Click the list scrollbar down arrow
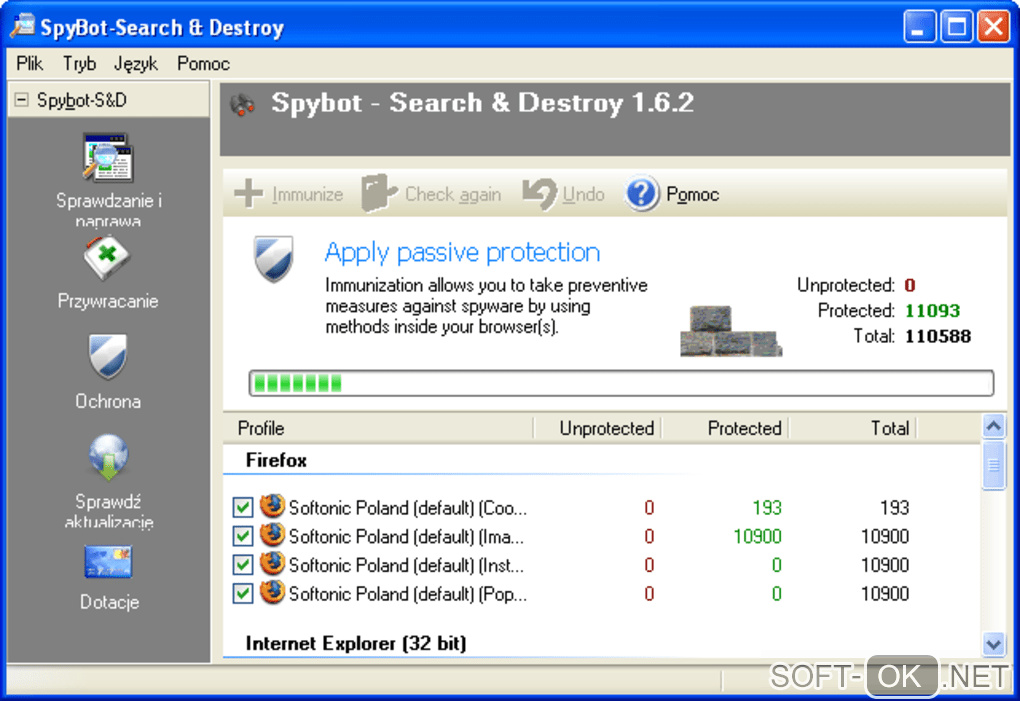The height and width of the screenshot is (701, 1020). click(993, 644)
